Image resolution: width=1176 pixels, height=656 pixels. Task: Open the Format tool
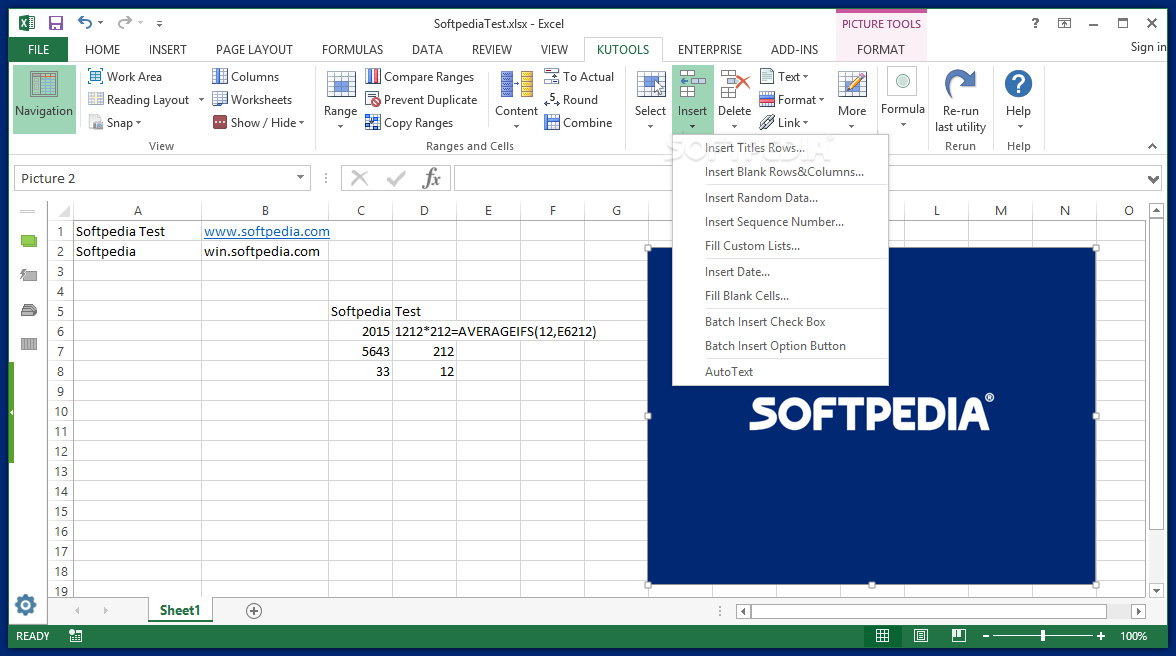coord(792,100)
